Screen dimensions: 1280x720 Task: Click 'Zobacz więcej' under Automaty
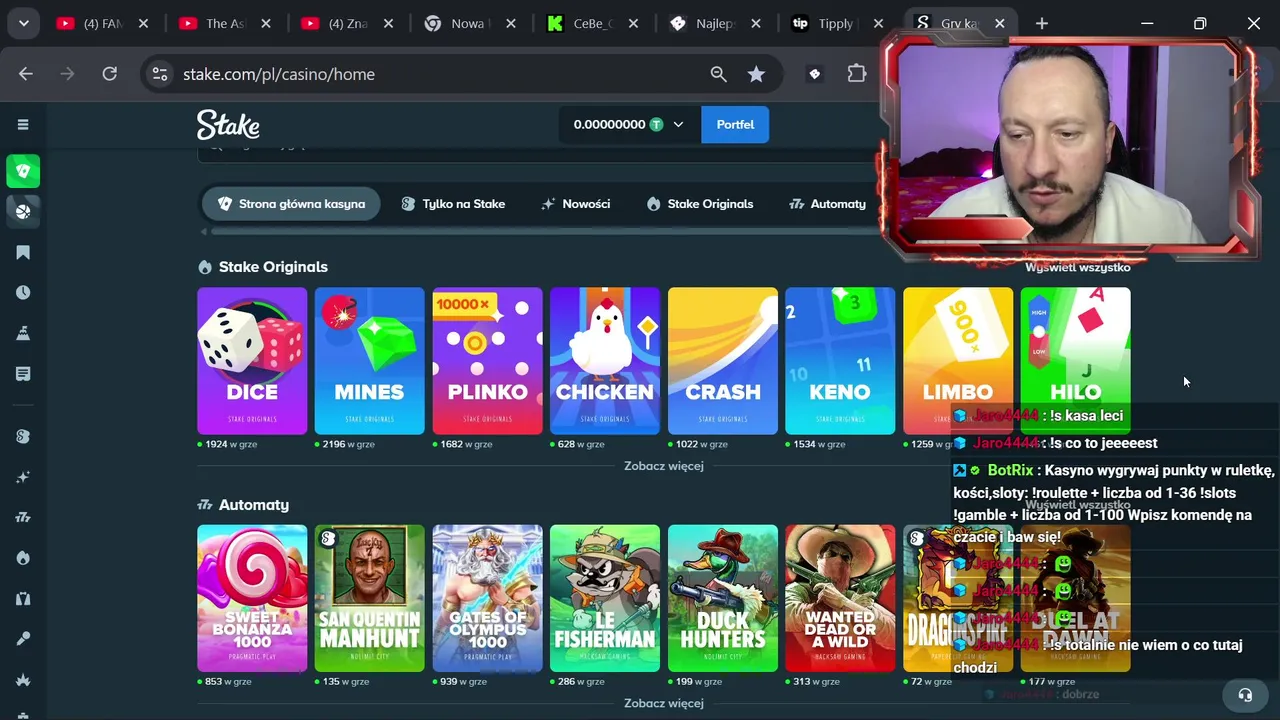tap(664, 703)
